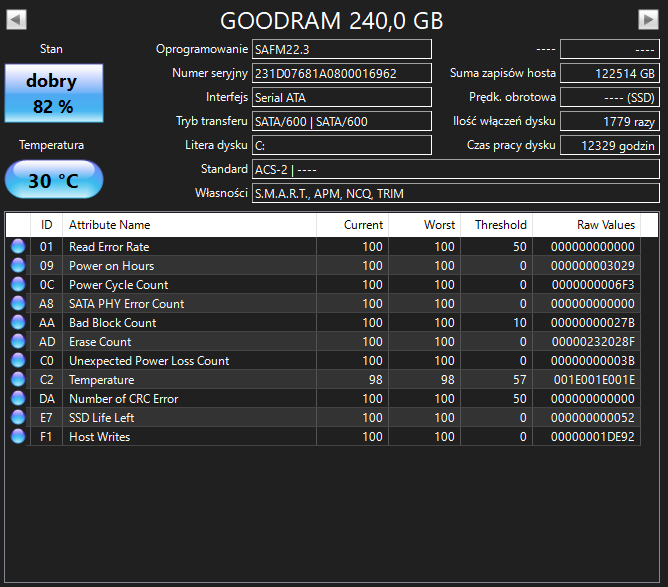
Task: Select the Host Writes attribute row
Action: (x=323, y=436)
